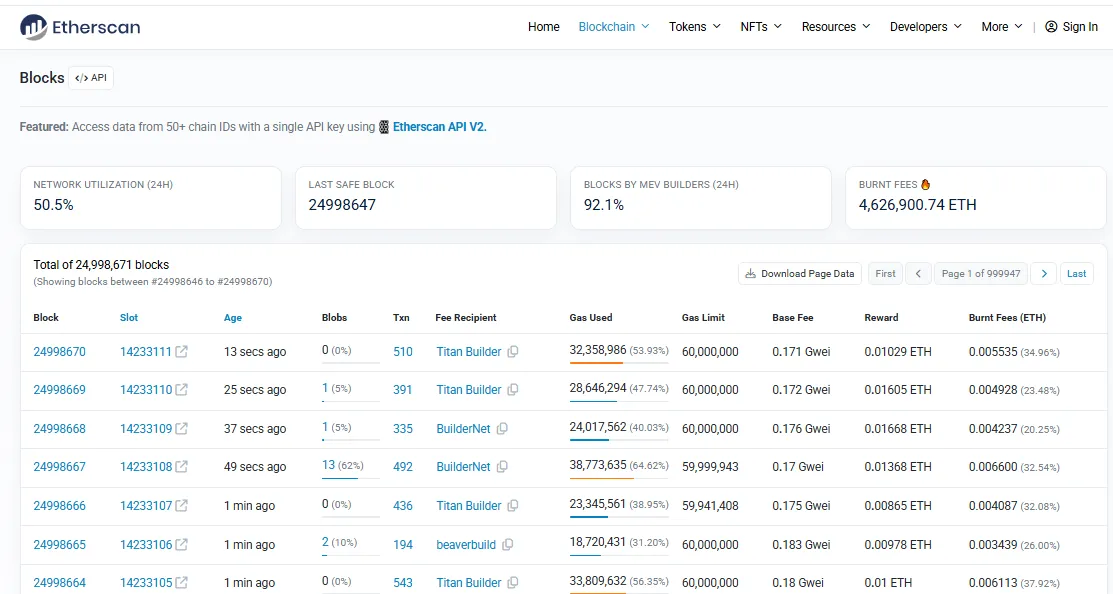1113x594 pixels.
Task: Open the Developers dropdown menu
Action: [926, 26]
